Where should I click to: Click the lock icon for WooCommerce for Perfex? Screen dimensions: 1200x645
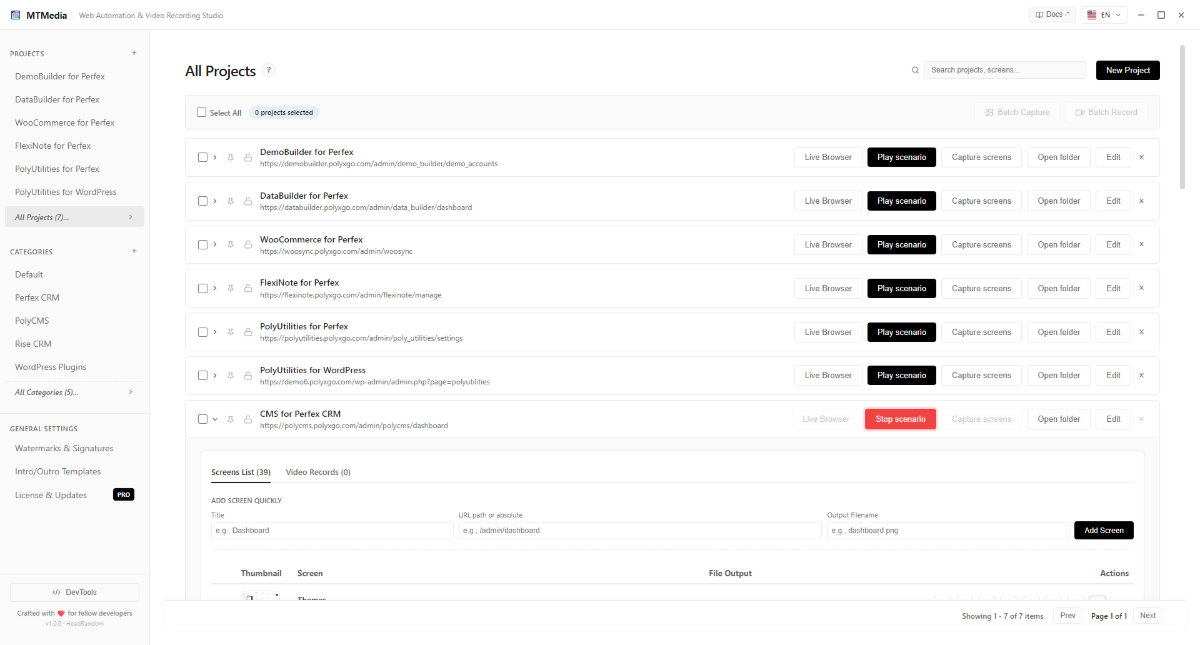(247, 245)
